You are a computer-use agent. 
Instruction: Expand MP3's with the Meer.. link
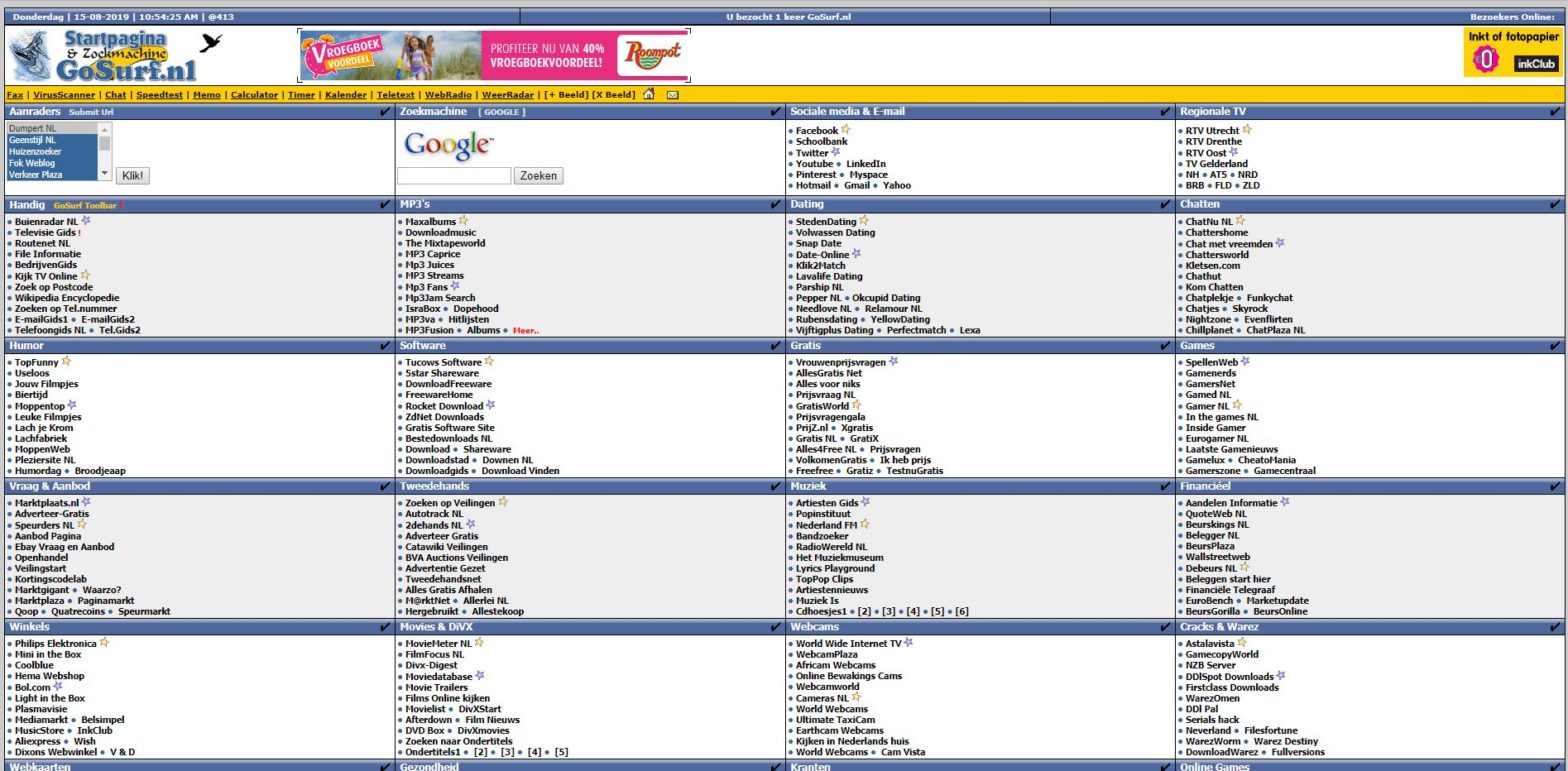pyautogui.click(x=526, y=330)
